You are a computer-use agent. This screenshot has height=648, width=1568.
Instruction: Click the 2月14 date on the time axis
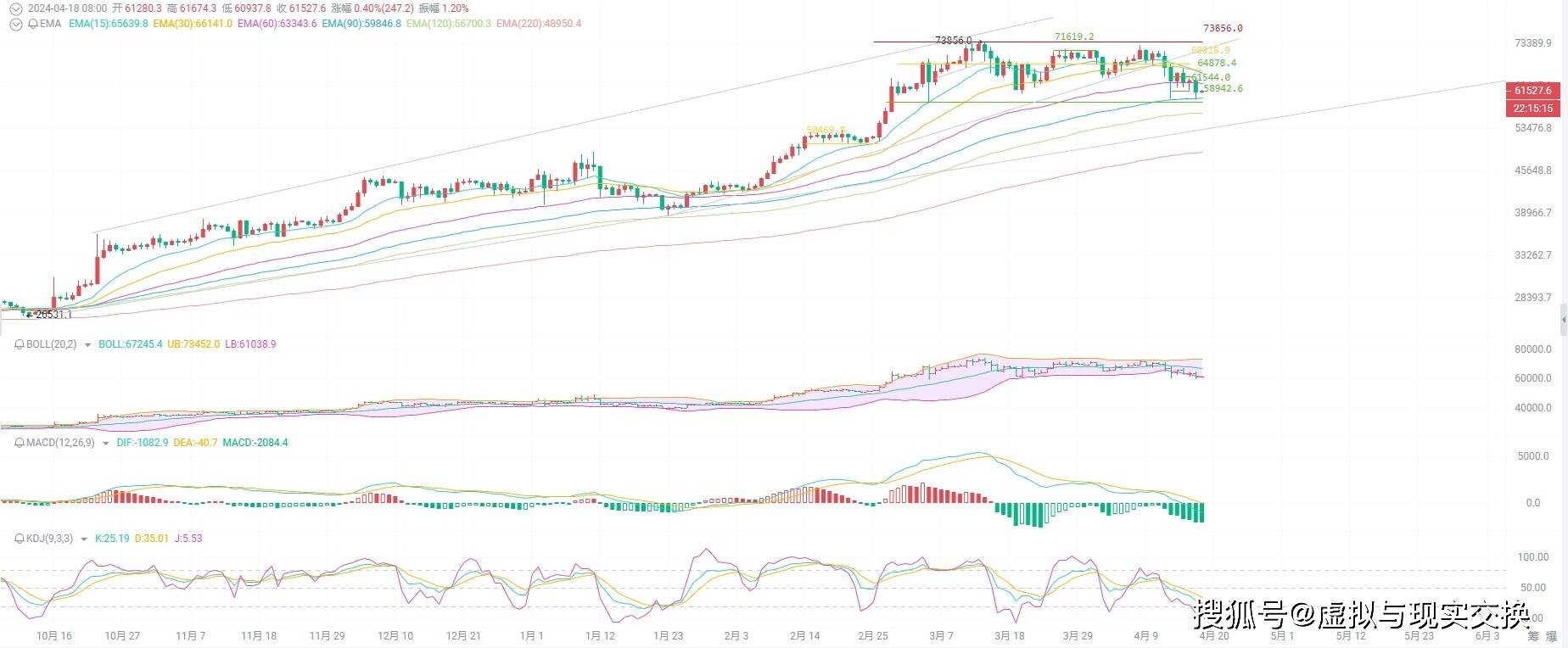coord(804,636)
